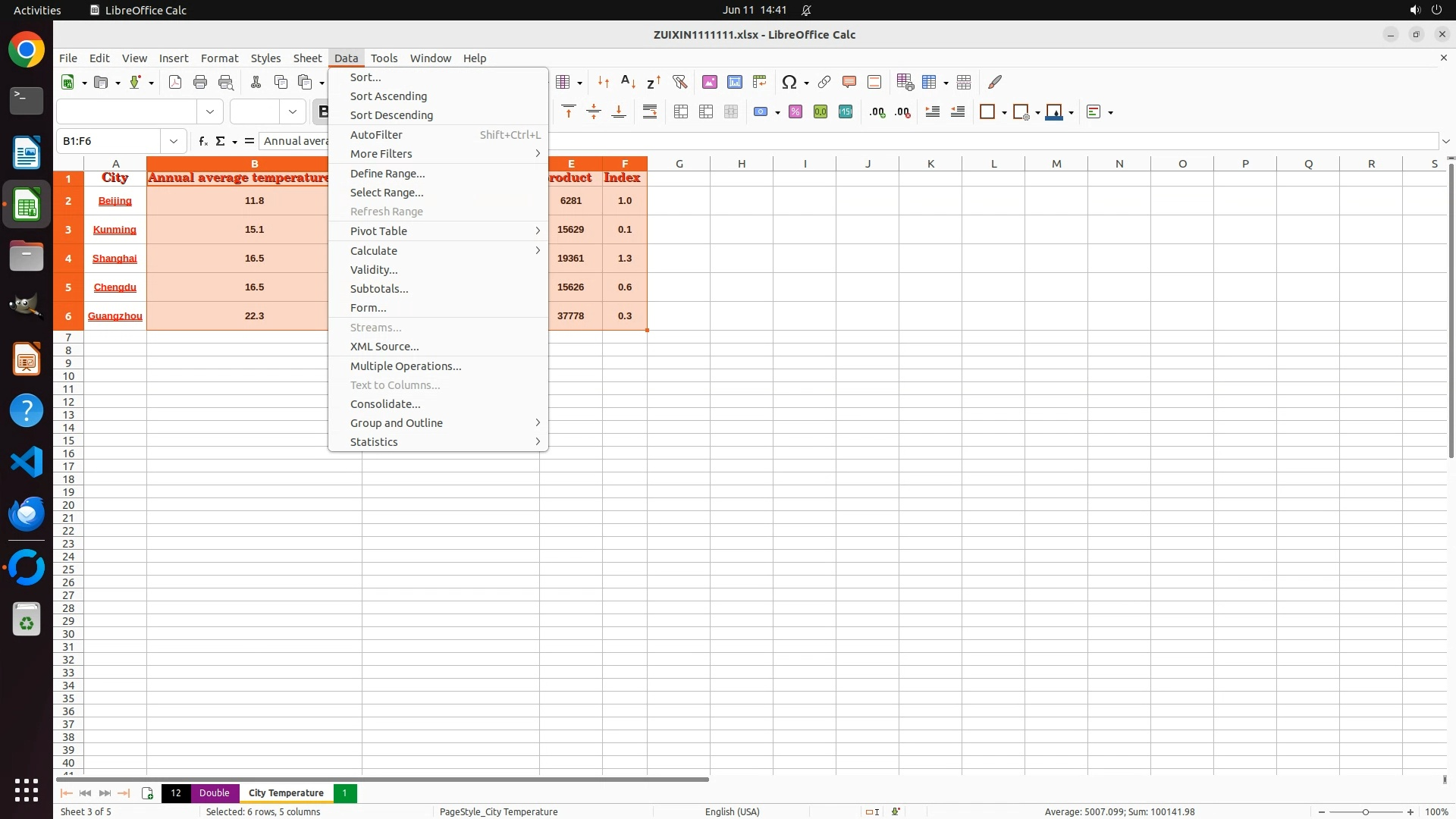Screen dimensions: 1456x819
Task: Click the Insert Special Character omega icon
Action: pos(789,82)
